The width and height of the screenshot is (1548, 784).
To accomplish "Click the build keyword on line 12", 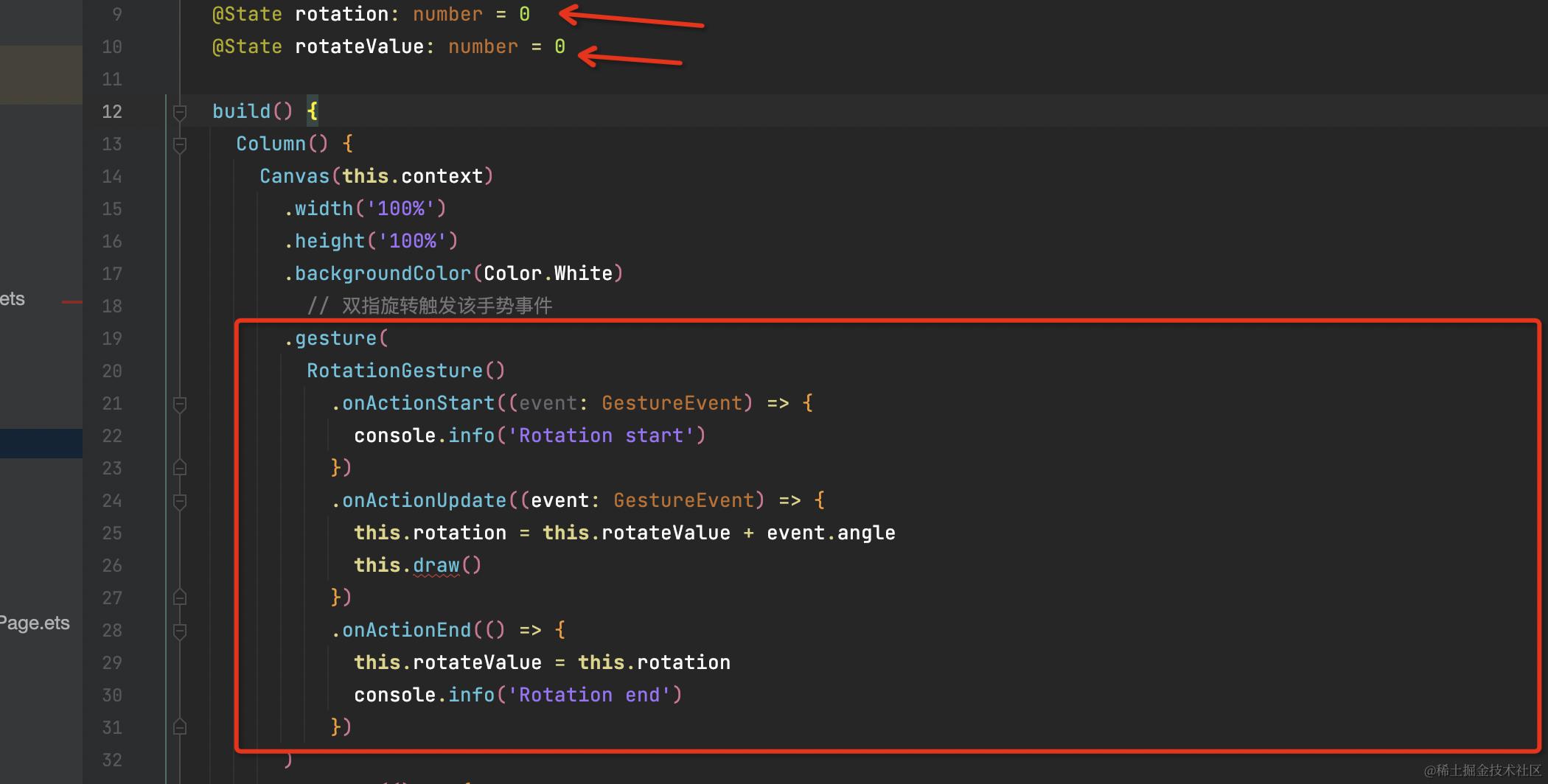I will (x=242, y=111).
